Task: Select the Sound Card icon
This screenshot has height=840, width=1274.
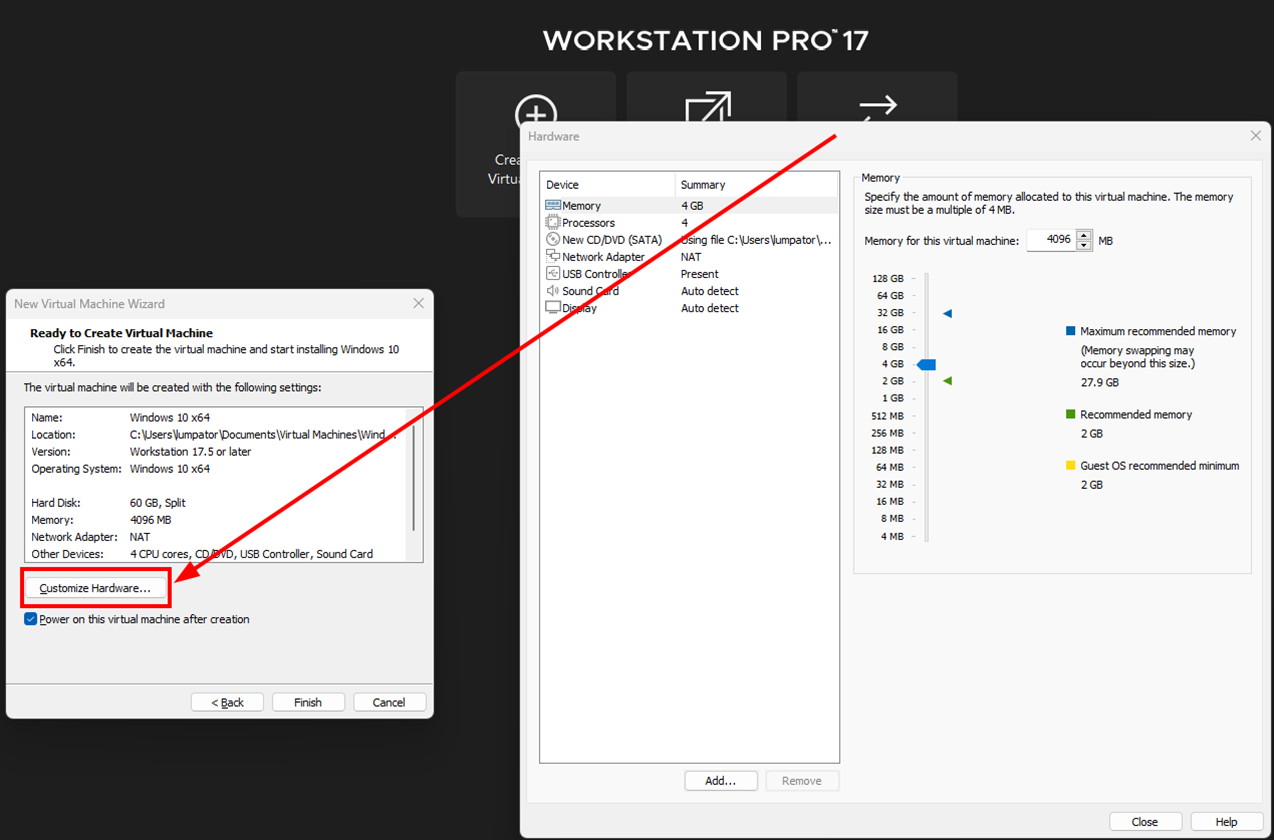Action: point(553,291)
